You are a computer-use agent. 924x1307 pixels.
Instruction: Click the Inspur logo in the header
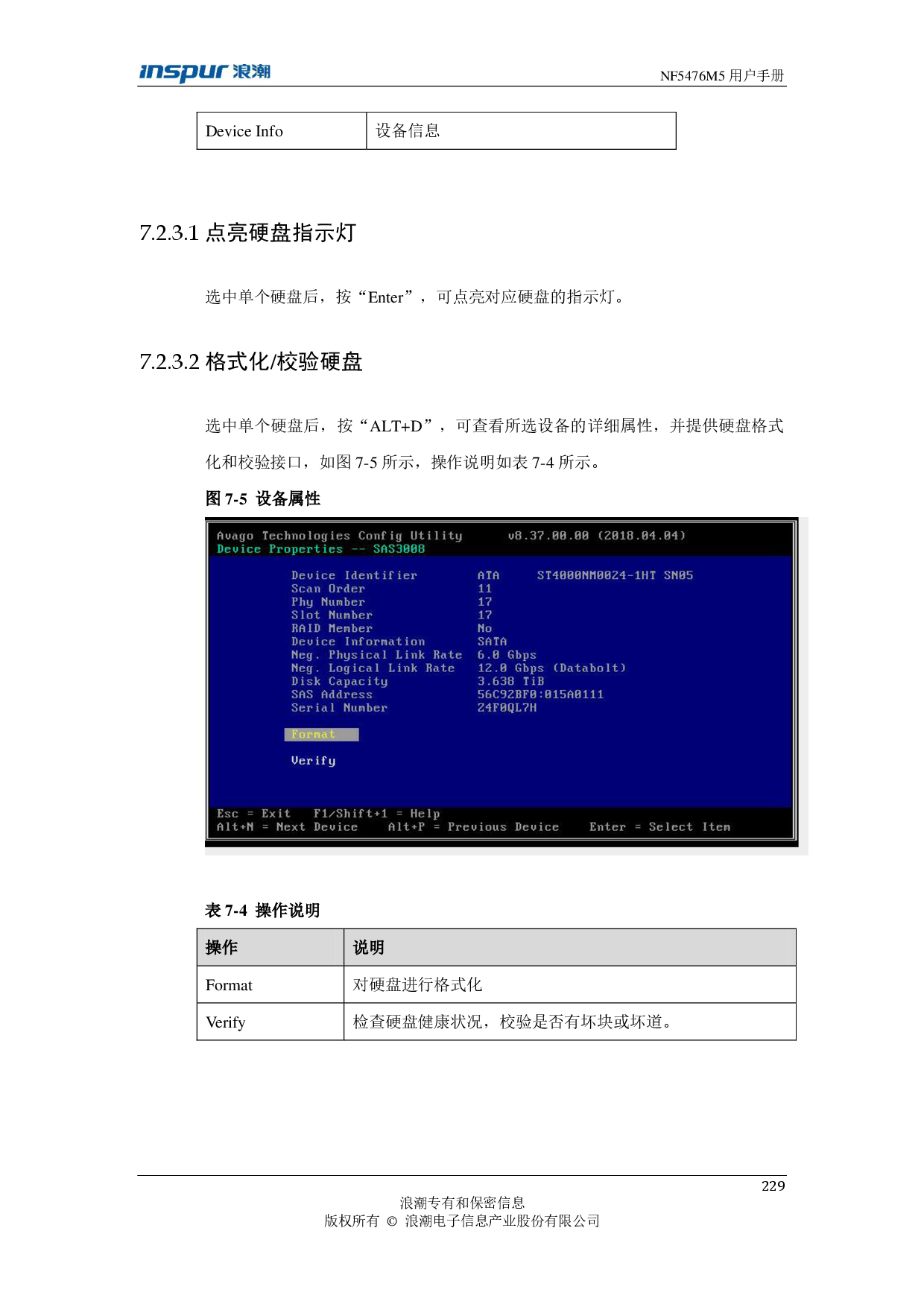(x=204, y=73)
